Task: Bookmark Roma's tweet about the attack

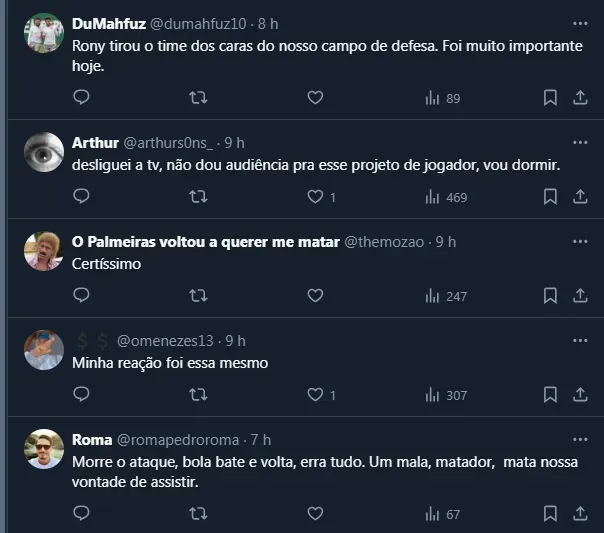Action: tap(550, 514)
